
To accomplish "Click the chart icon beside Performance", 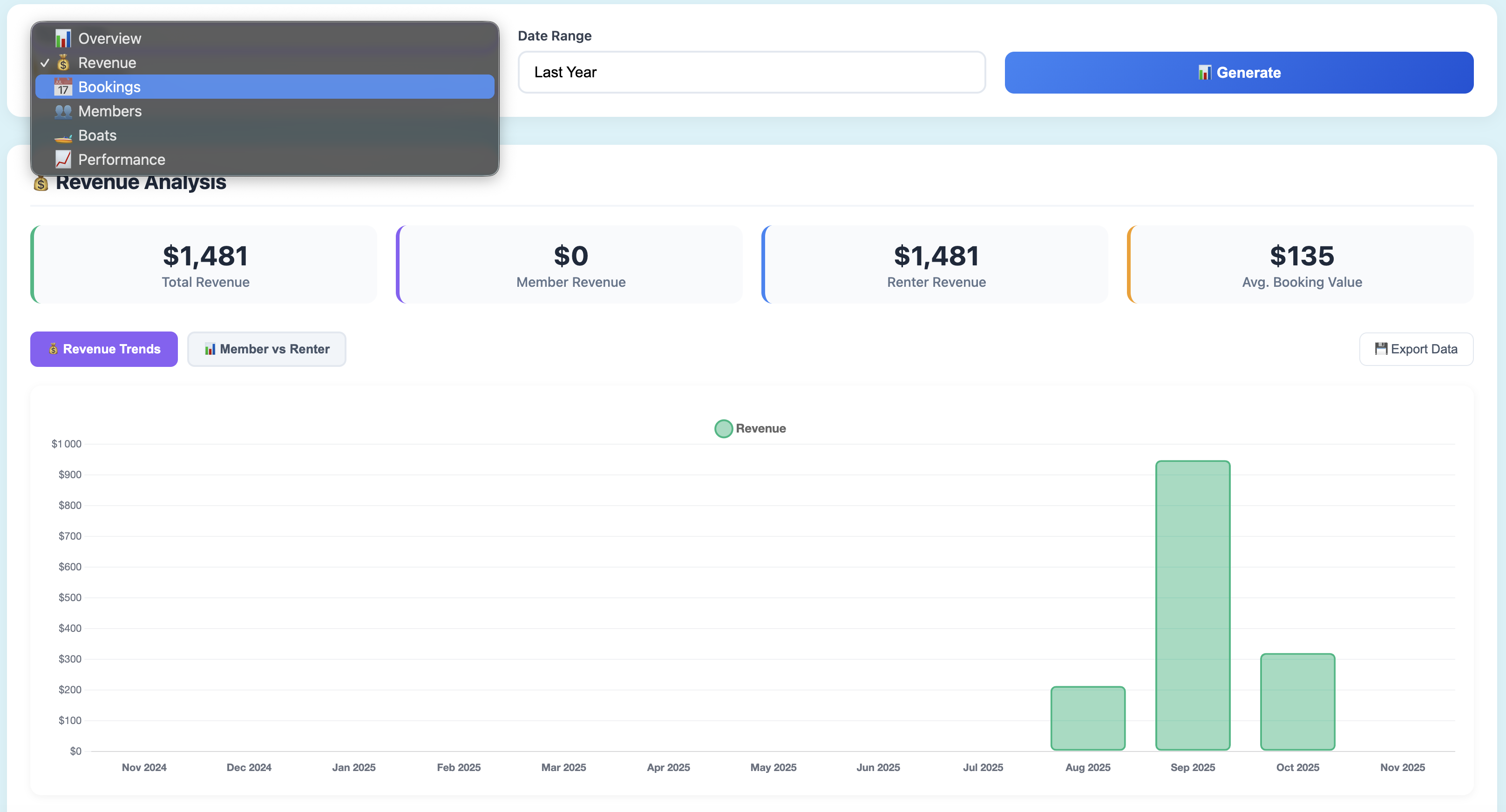I will [63, 159].
